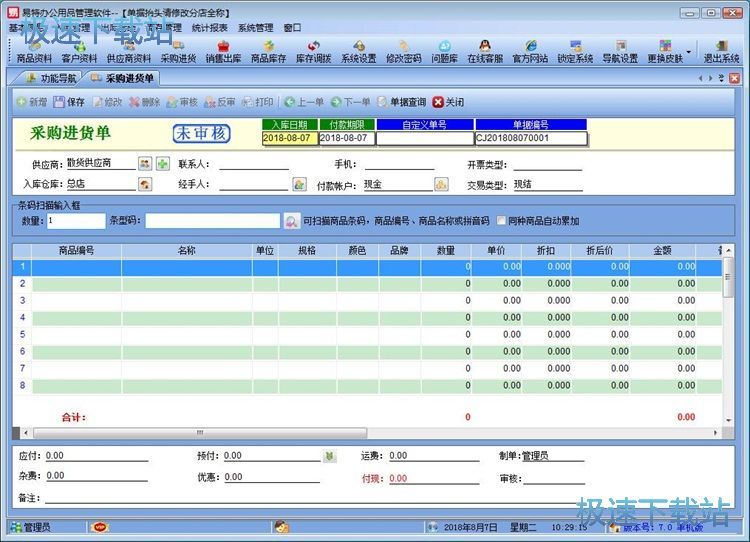
Task: Click the 付款期限 date field
Action: pyautogui.click(x=347, y=138)
